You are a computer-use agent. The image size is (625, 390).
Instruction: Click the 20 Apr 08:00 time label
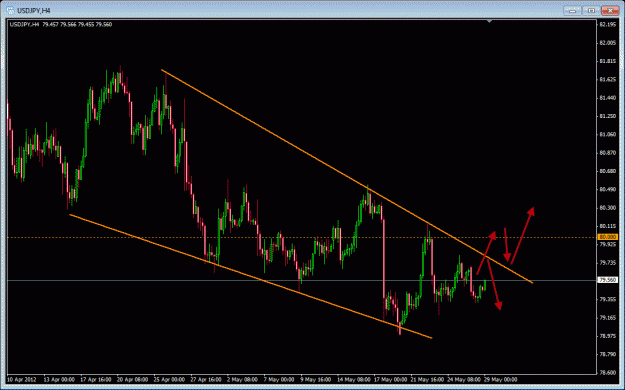point(133,380)
